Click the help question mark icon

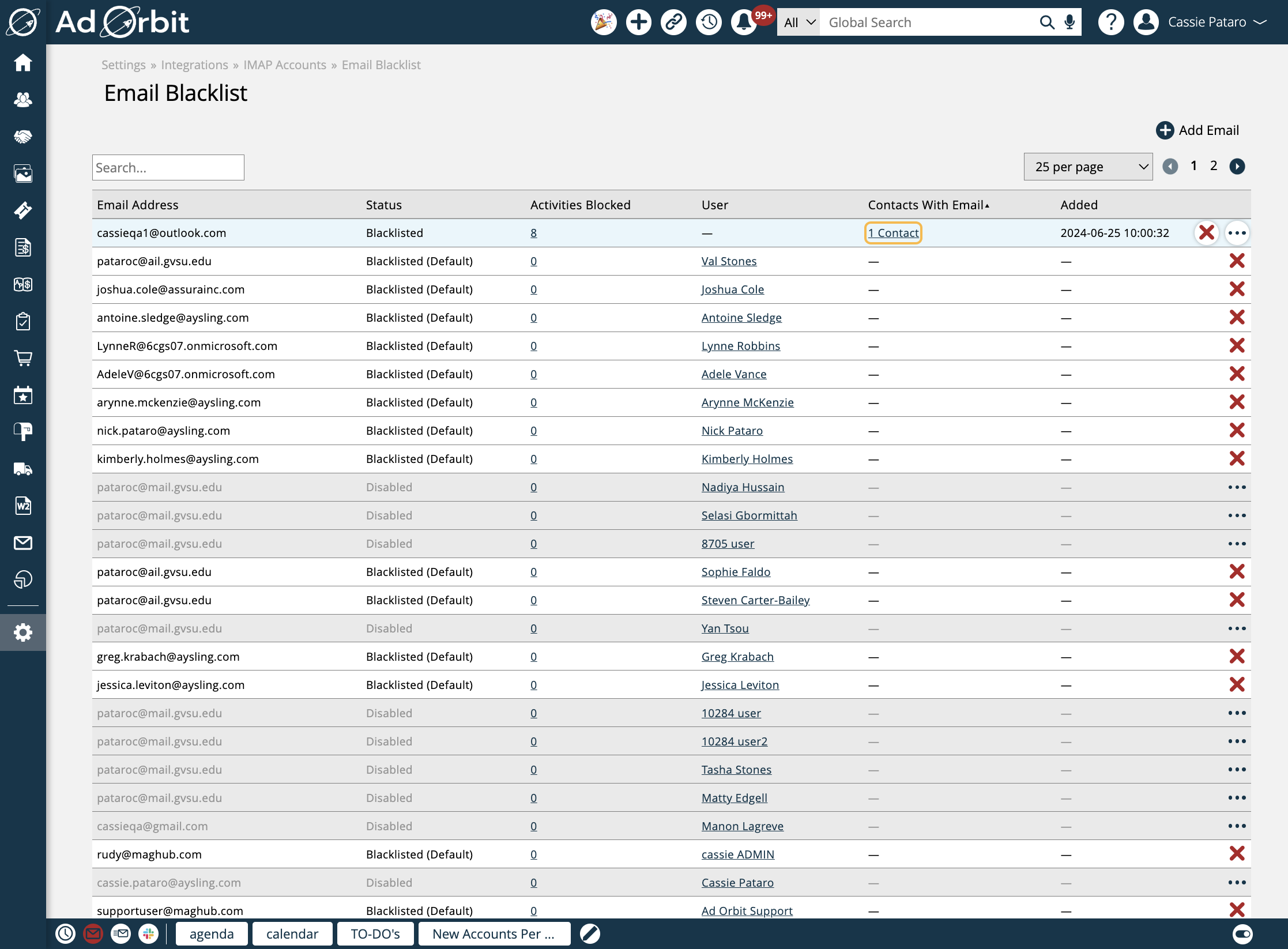(x=1110, y=22)
